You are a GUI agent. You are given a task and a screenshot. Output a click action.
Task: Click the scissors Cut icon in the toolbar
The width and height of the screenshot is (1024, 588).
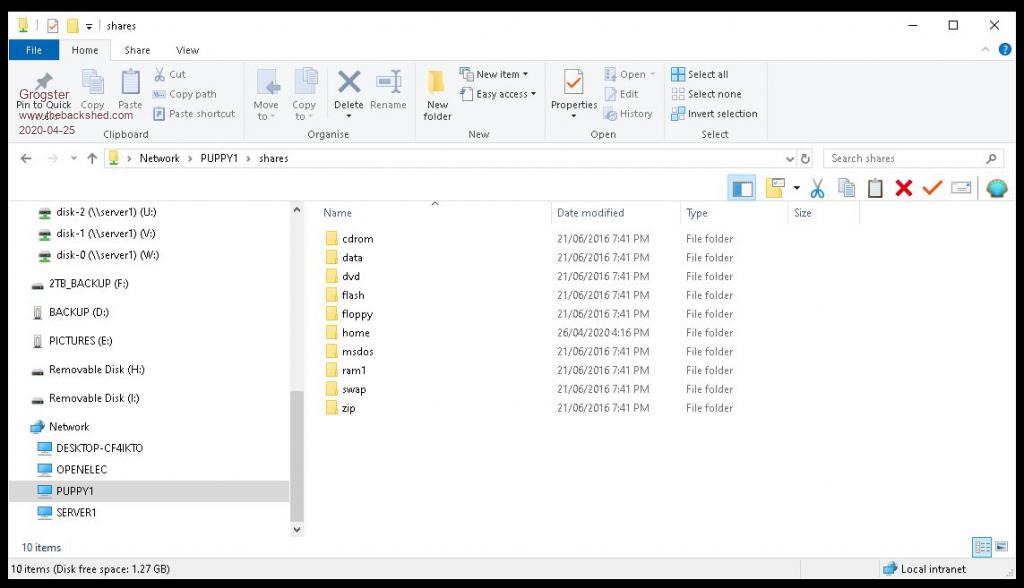[x=817, y=188]
